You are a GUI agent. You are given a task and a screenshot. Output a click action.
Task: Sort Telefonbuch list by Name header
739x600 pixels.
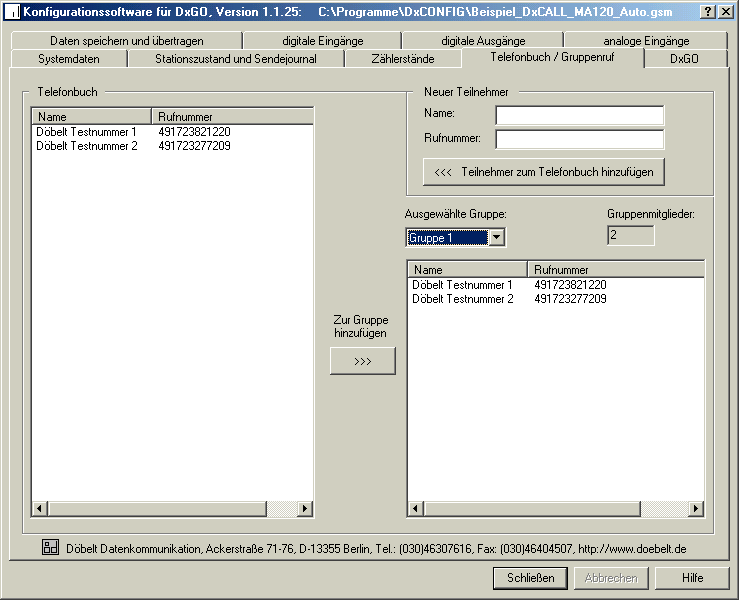click(x=91, y=116)
